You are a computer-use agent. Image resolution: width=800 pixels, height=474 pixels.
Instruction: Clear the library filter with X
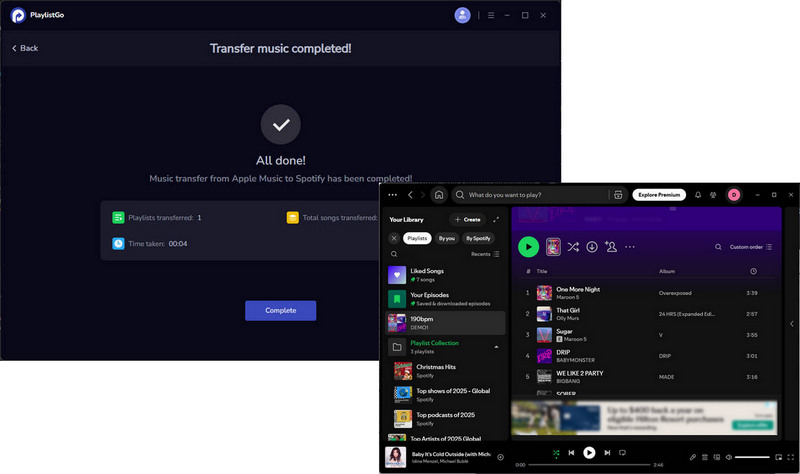394,238
